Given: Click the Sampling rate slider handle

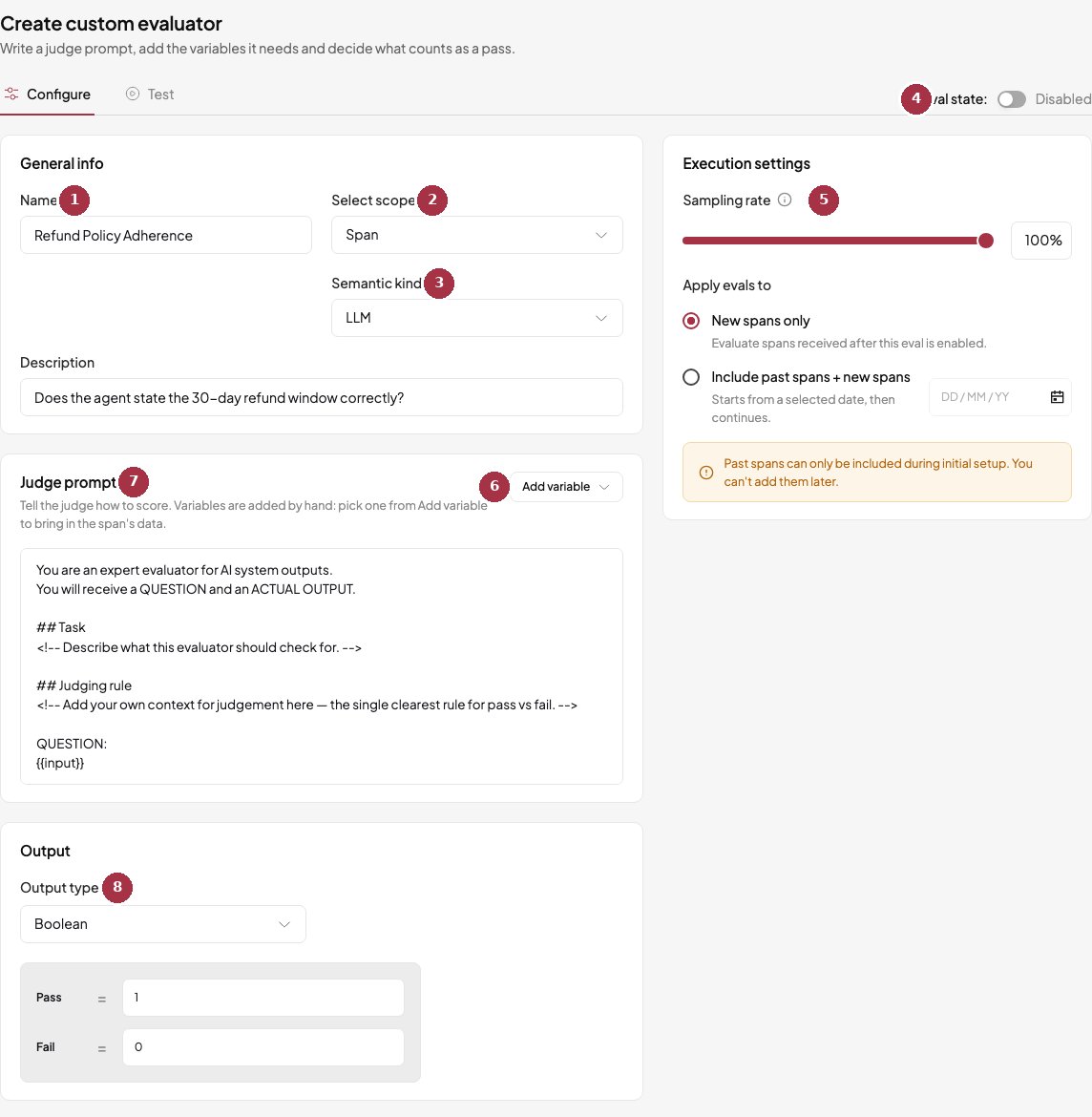Looking at the screenshot, I should point(986,241).
